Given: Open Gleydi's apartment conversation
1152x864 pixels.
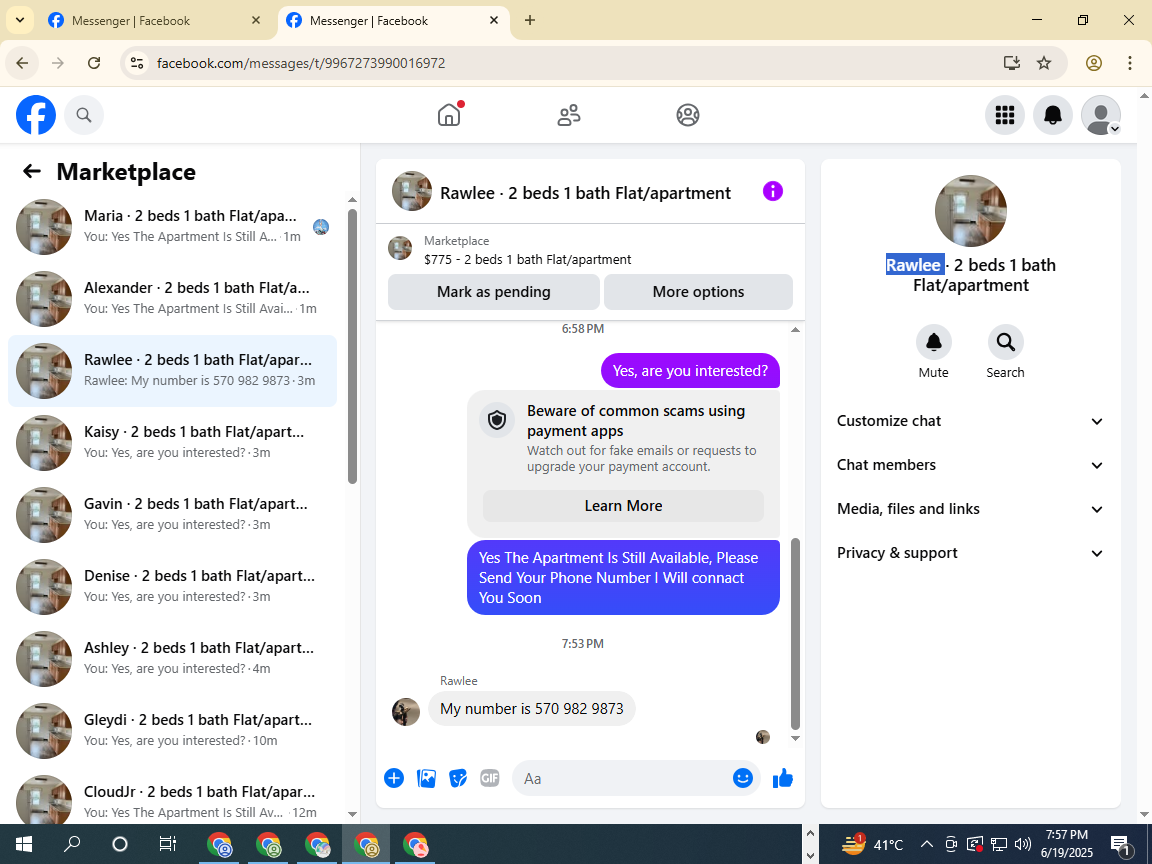Looking at the screenshot, I should [172, 730].
